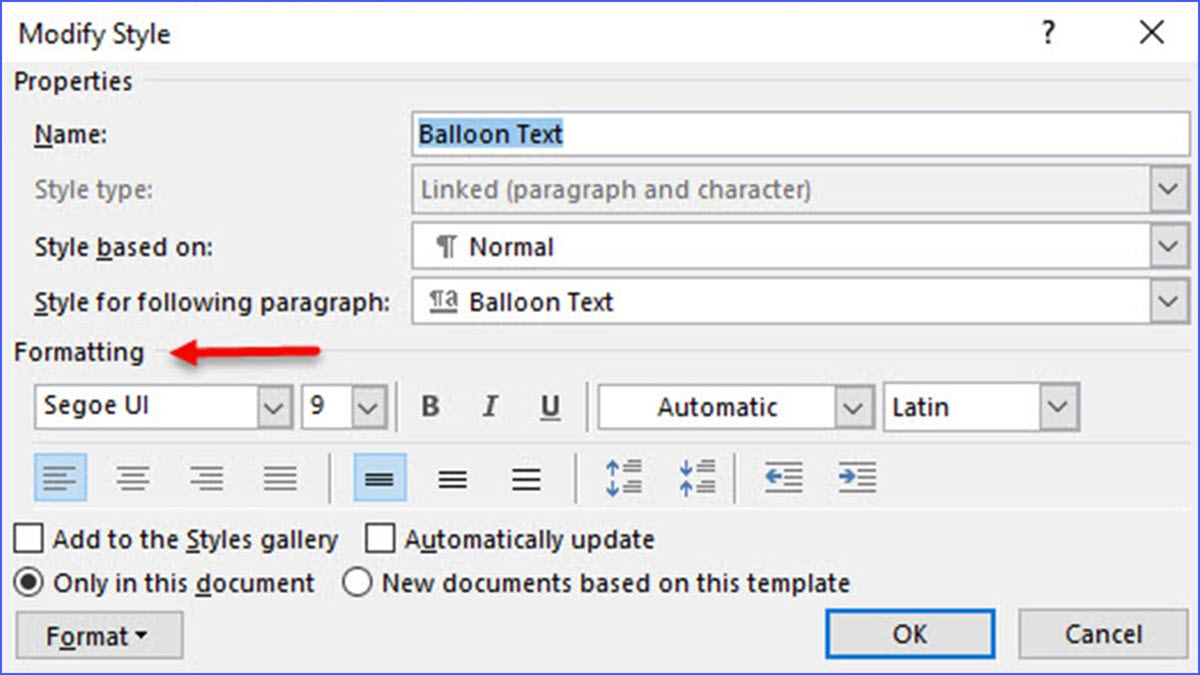Increase paragraph indent

(856, 477)
